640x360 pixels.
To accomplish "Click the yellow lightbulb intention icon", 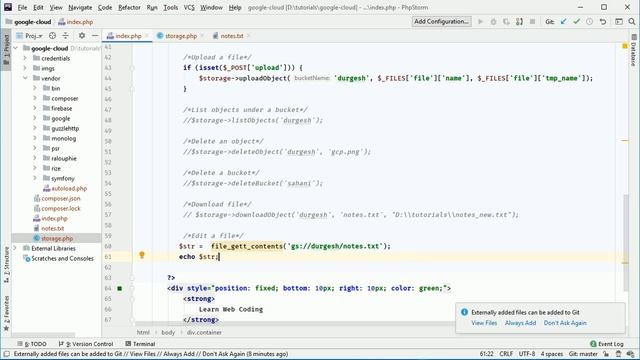I will pyautogui.click(x=142, y=255).
